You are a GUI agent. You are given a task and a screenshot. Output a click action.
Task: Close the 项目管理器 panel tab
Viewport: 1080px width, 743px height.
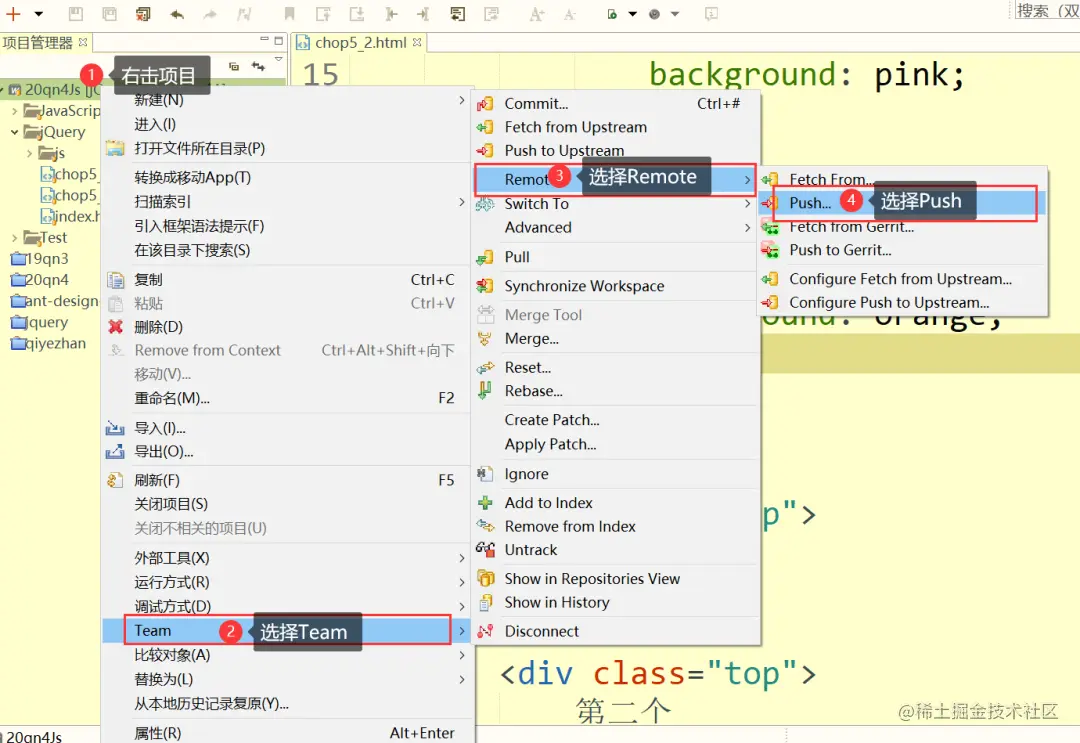[x=83, y=42]
